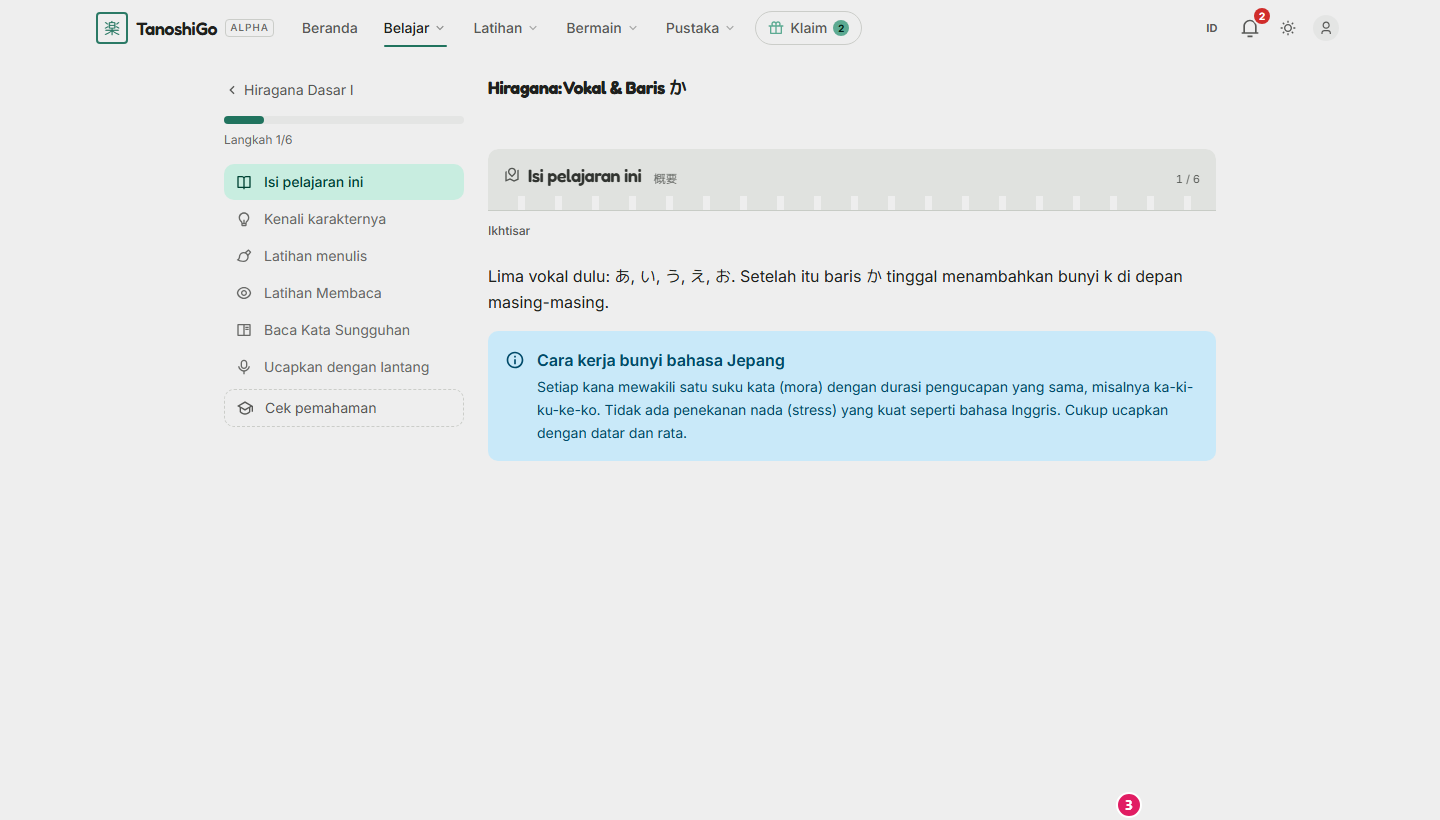Viewport: 1440px width, 820px height.
Task: Open Ucapkan dengan lantang step
Action: 344,367
